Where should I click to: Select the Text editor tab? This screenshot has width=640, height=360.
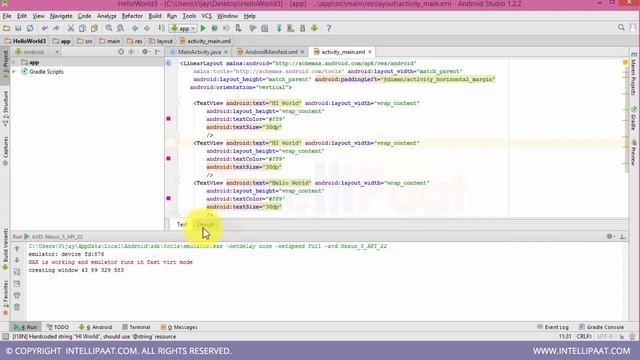[x=182, y=224]
